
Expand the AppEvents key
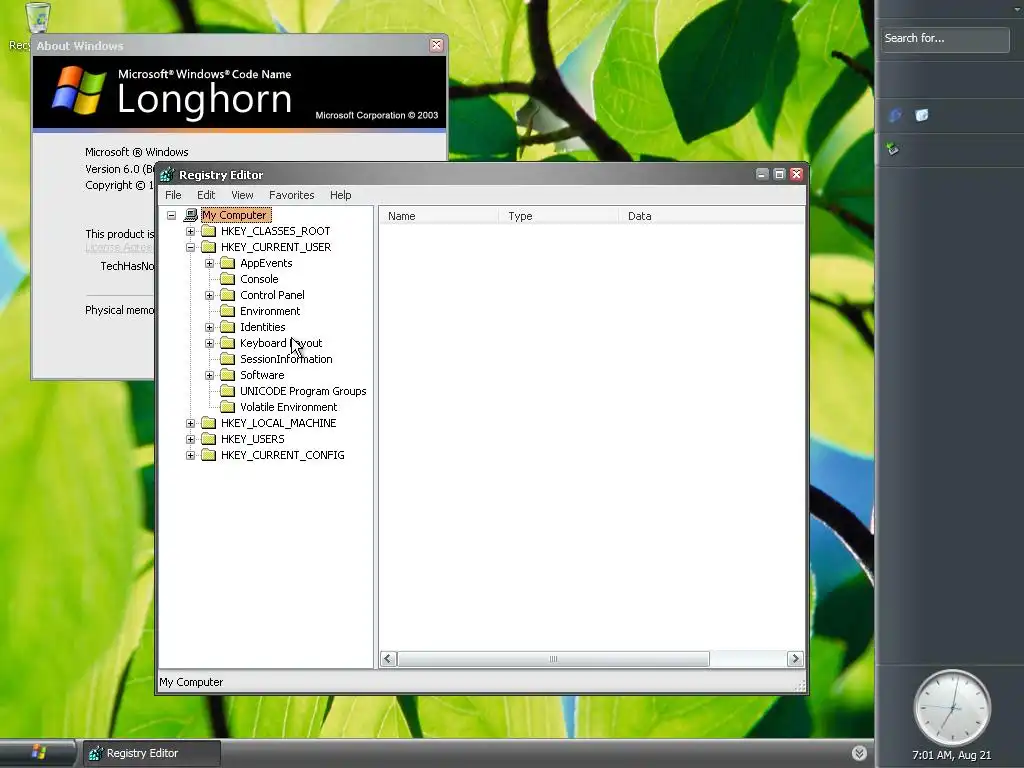209,263
